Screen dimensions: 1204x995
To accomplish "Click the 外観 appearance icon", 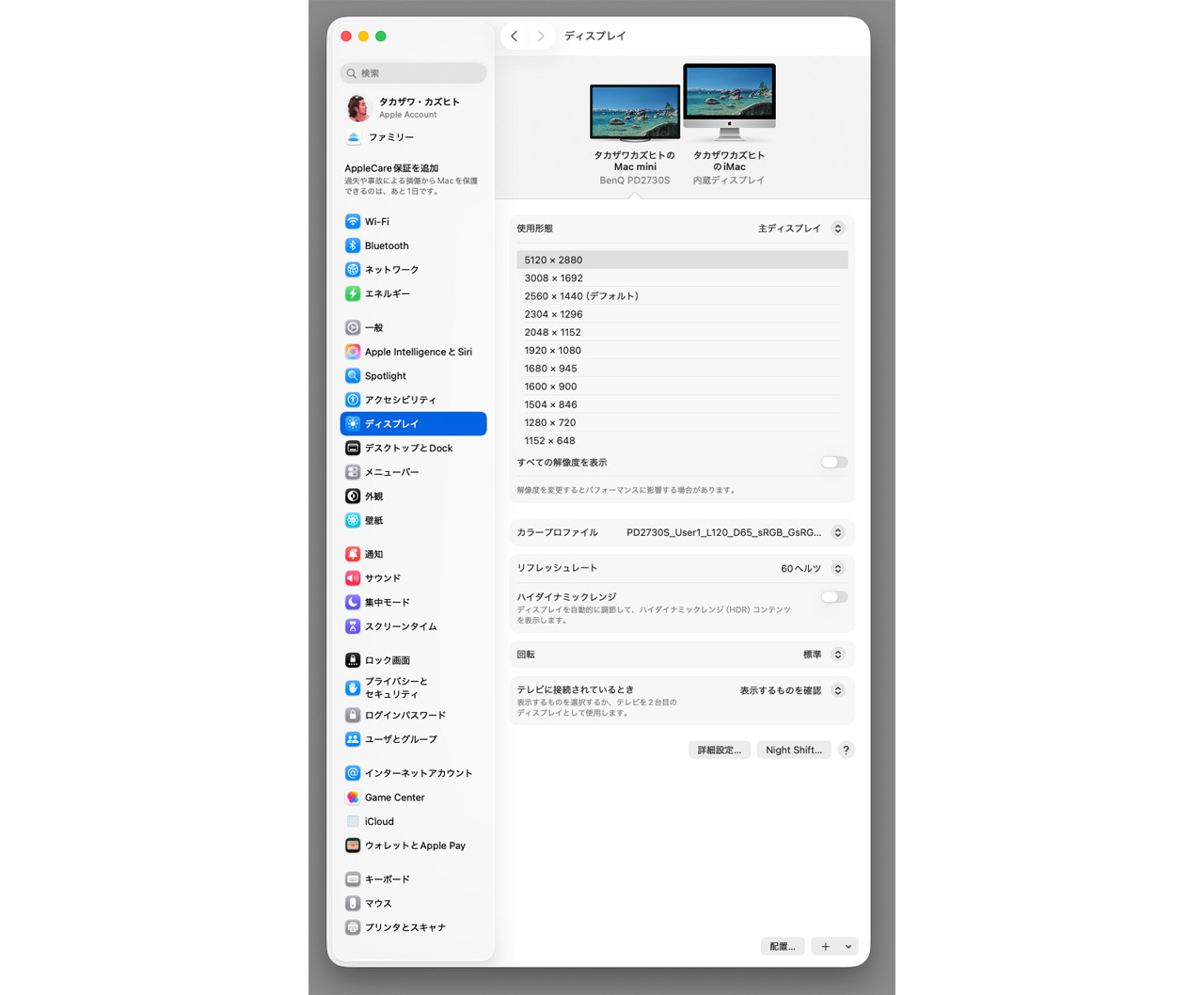I will point(353,496).
